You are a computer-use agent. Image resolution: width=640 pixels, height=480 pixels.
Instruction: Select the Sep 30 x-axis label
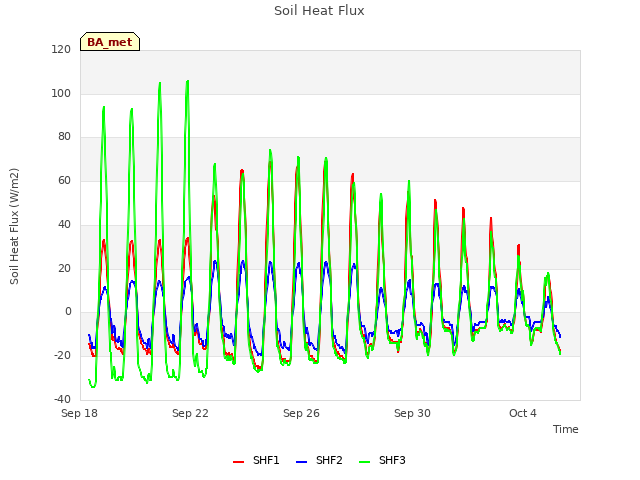[x=412, y=413]
